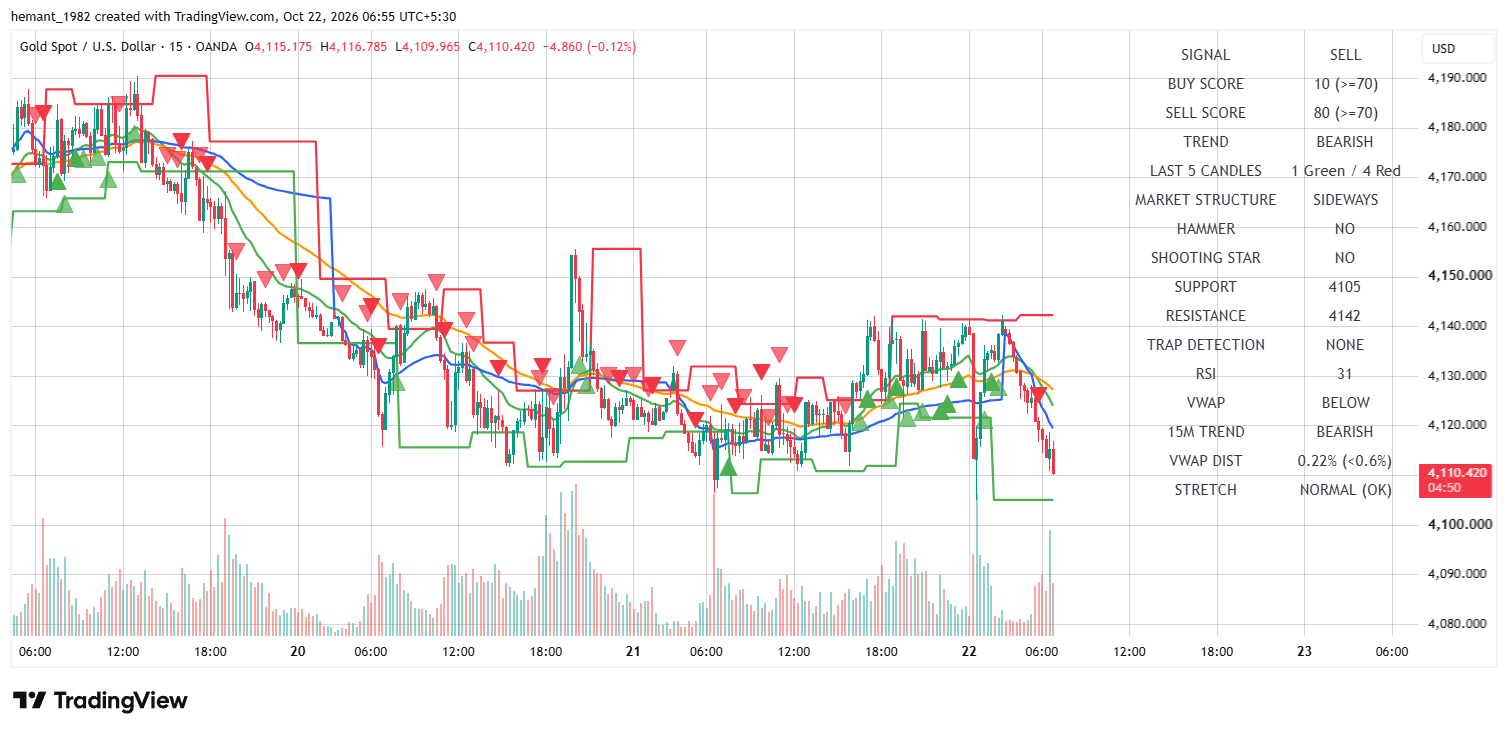Select the "BELOW" VWAP value

(1345, 403)
